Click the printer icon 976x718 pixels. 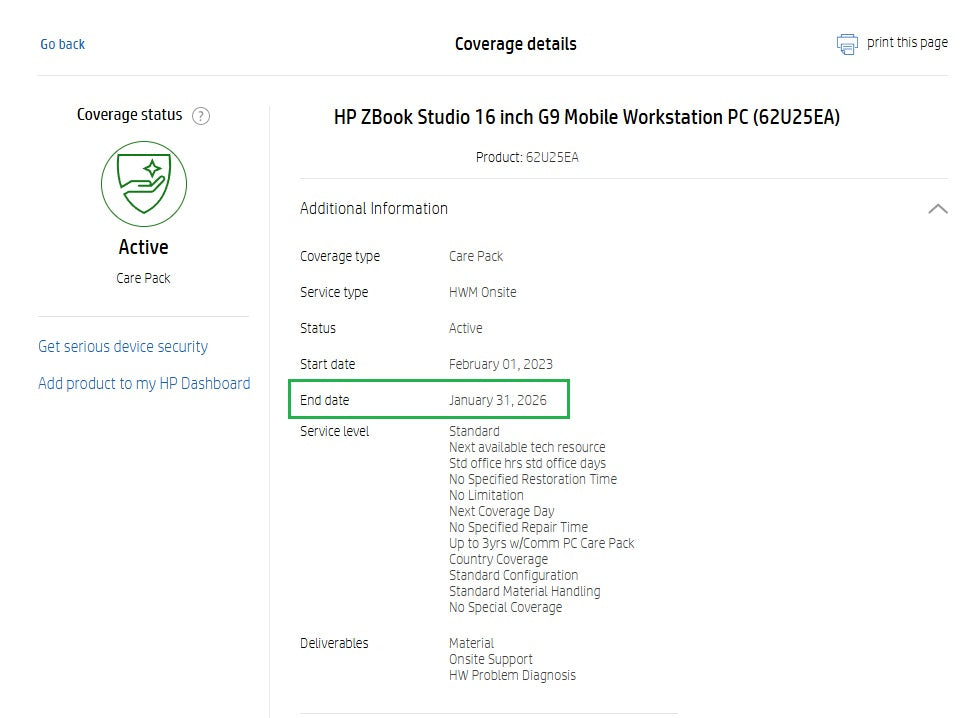pos(847,44)
